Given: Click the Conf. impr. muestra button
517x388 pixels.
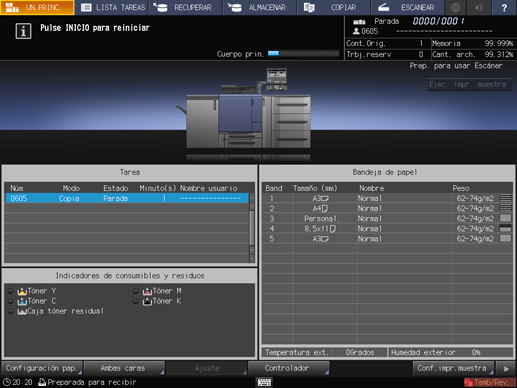Looking at the screenshot, I should tap(453, 368).
